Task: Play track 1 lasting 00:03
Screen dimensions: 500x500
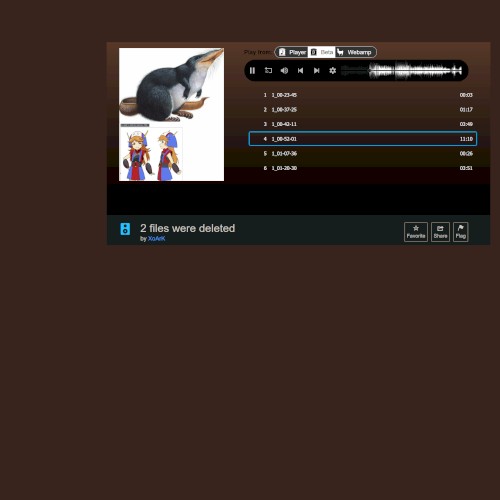Action: point(363,95)
